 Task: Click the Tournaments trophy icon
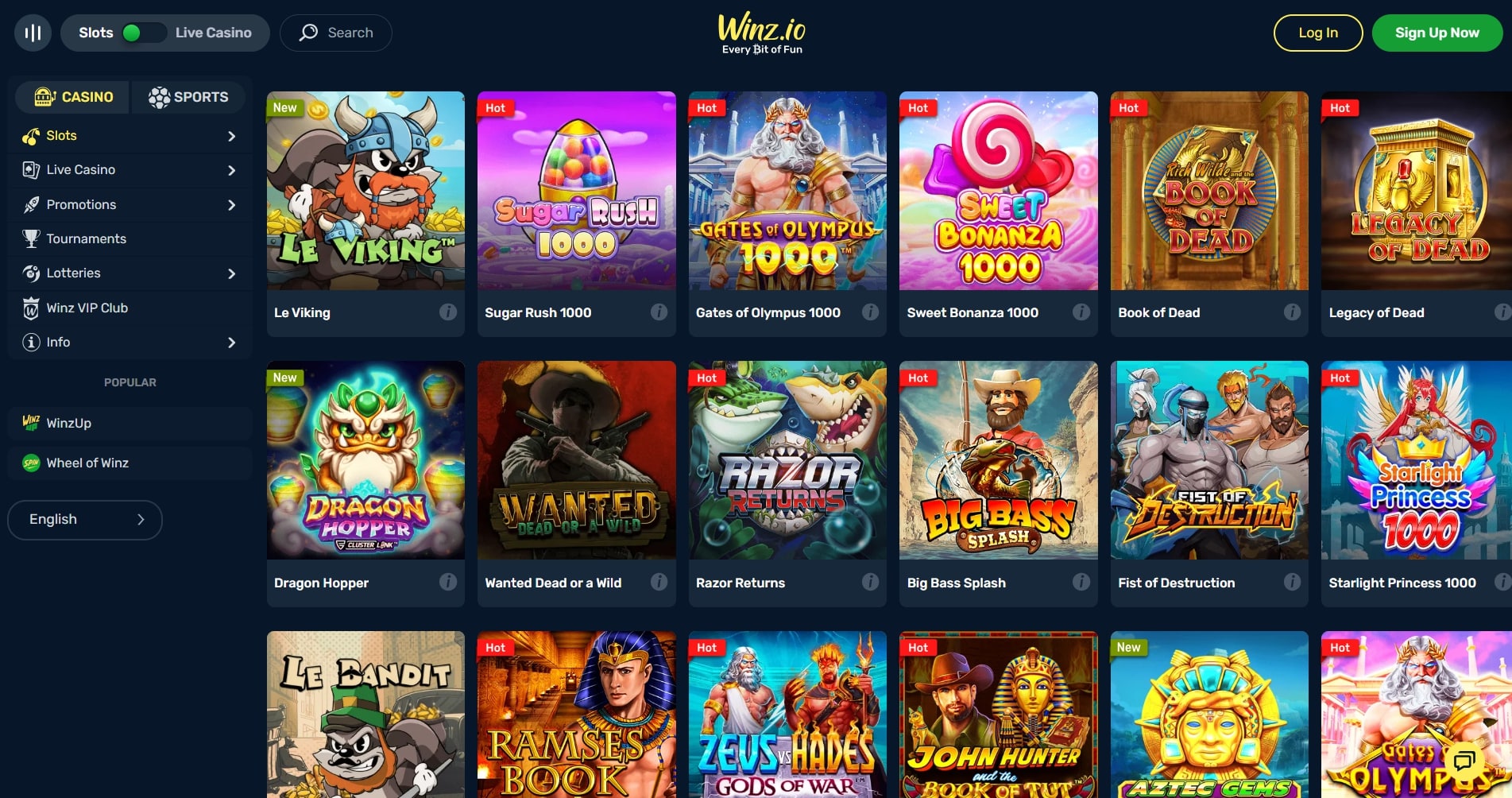pos(31,238)
